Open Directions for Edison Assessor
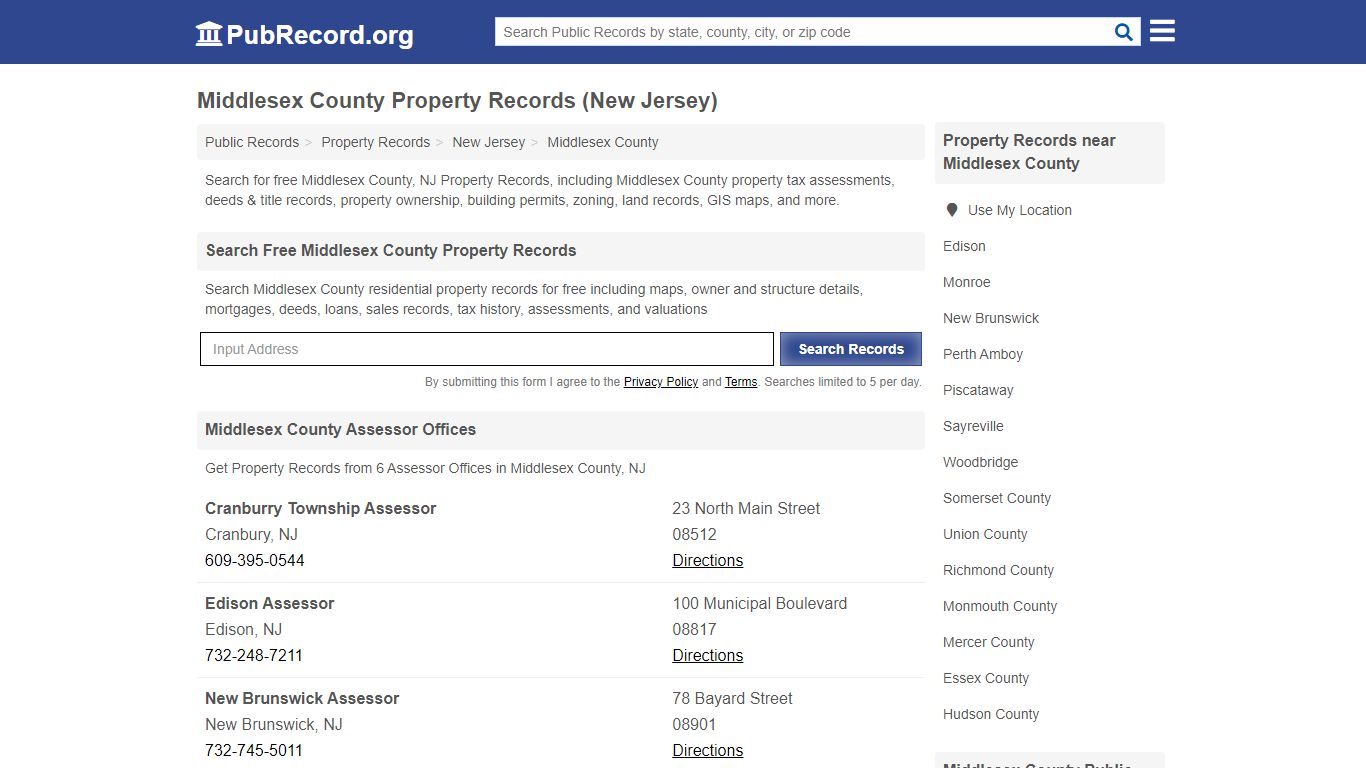The height and width of the screenshot is (768, 1366). [x=708, y=655]
